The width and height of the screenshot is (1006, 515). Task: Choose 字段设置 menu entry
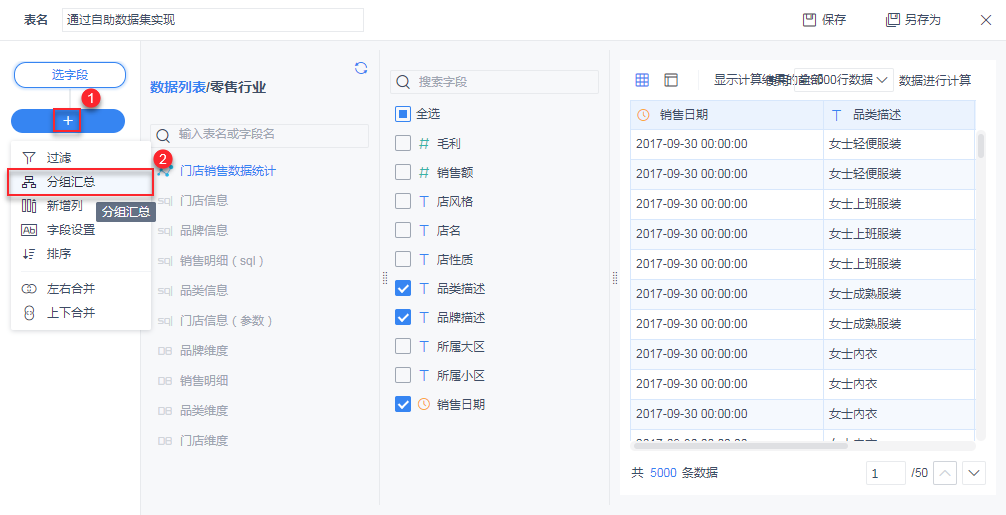click(x=81, y=230)
